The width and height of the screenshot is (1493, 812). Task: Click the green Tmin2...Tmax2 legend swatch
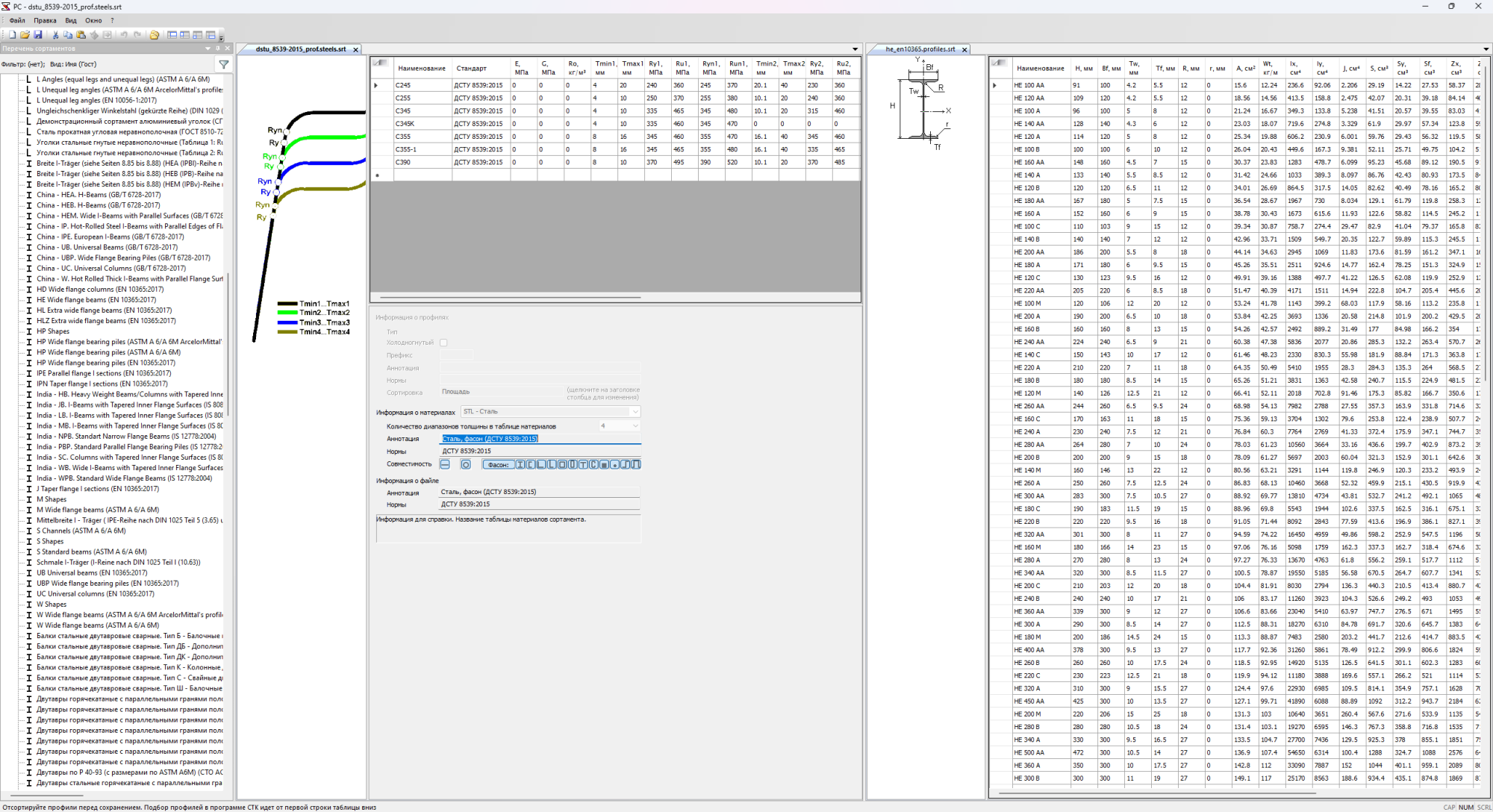coord(287,313)
